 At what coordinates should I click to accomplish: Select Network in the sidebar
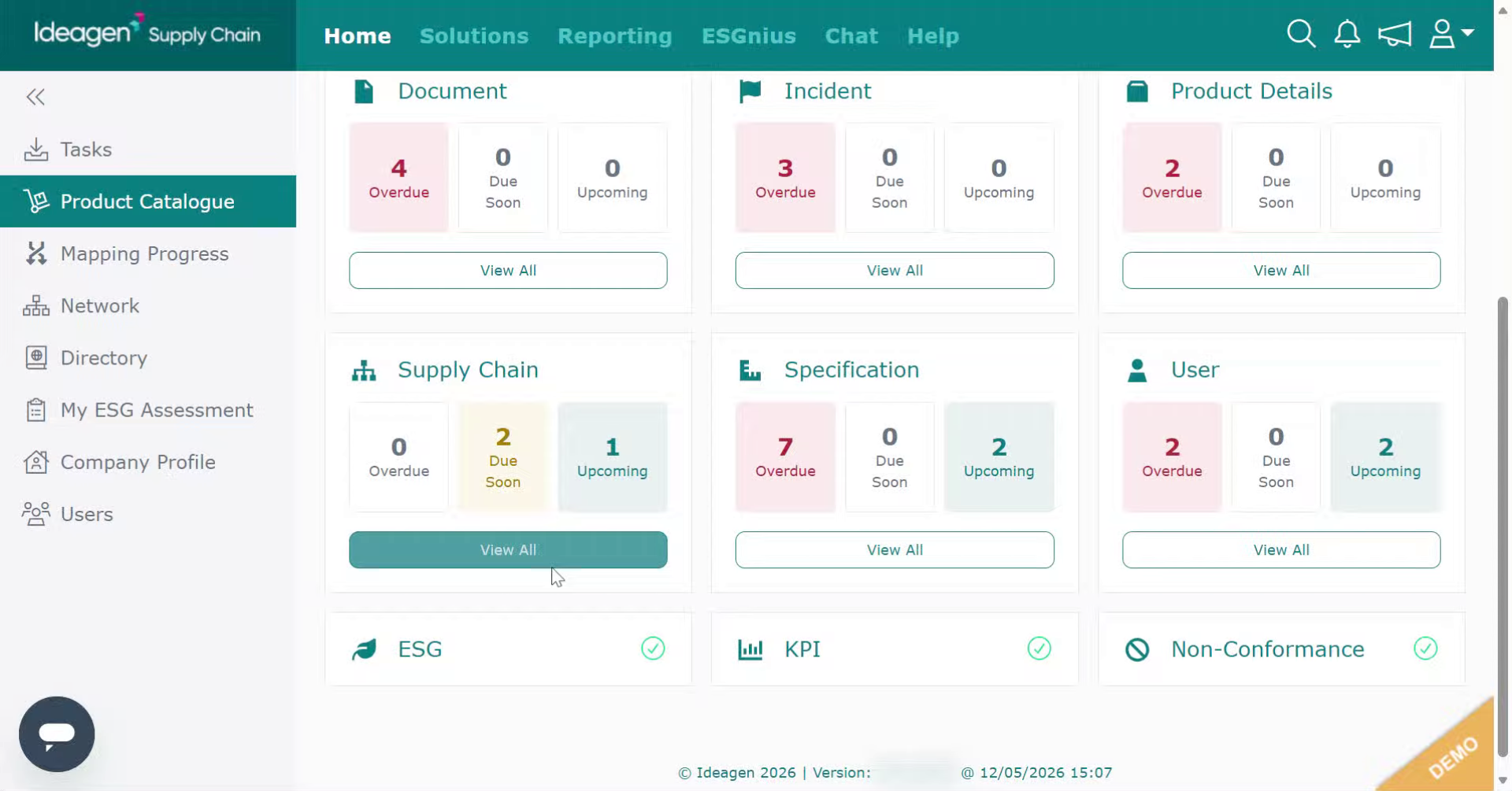[148, 305]
